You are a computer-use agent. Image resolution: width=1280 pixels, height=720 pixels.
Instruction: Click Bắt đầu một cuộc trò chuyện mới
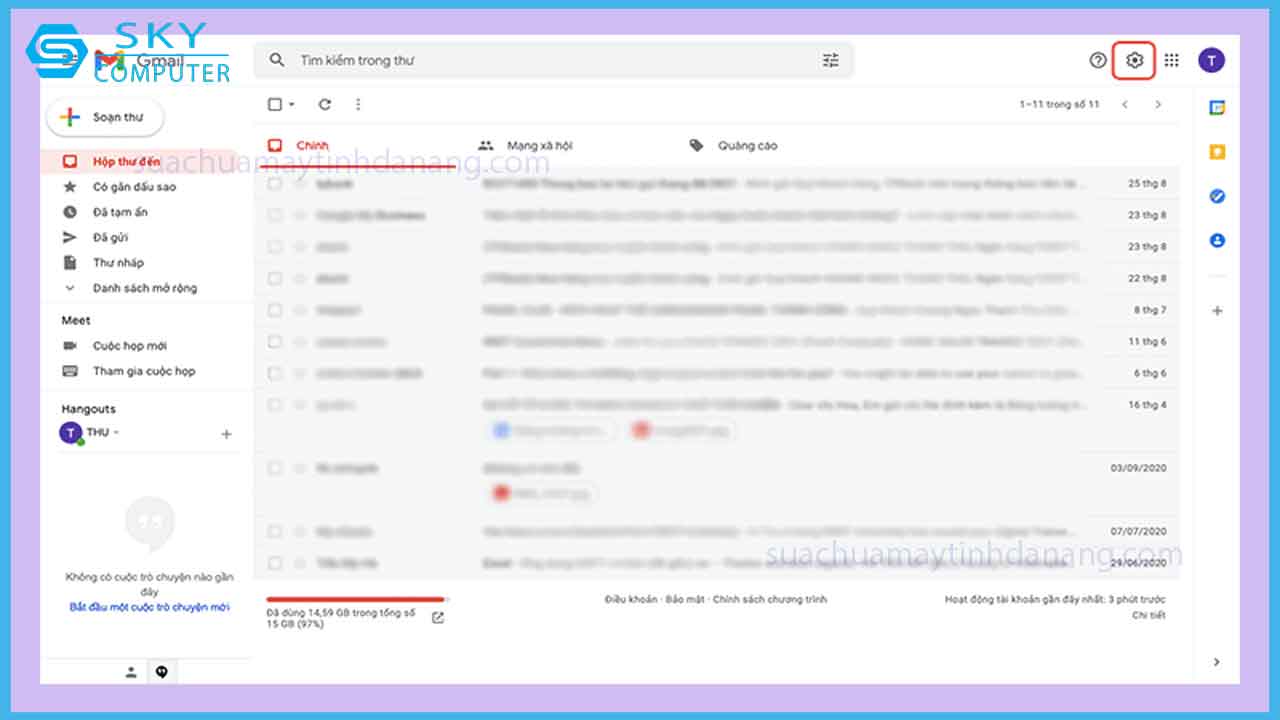click(x=149, y=607)
